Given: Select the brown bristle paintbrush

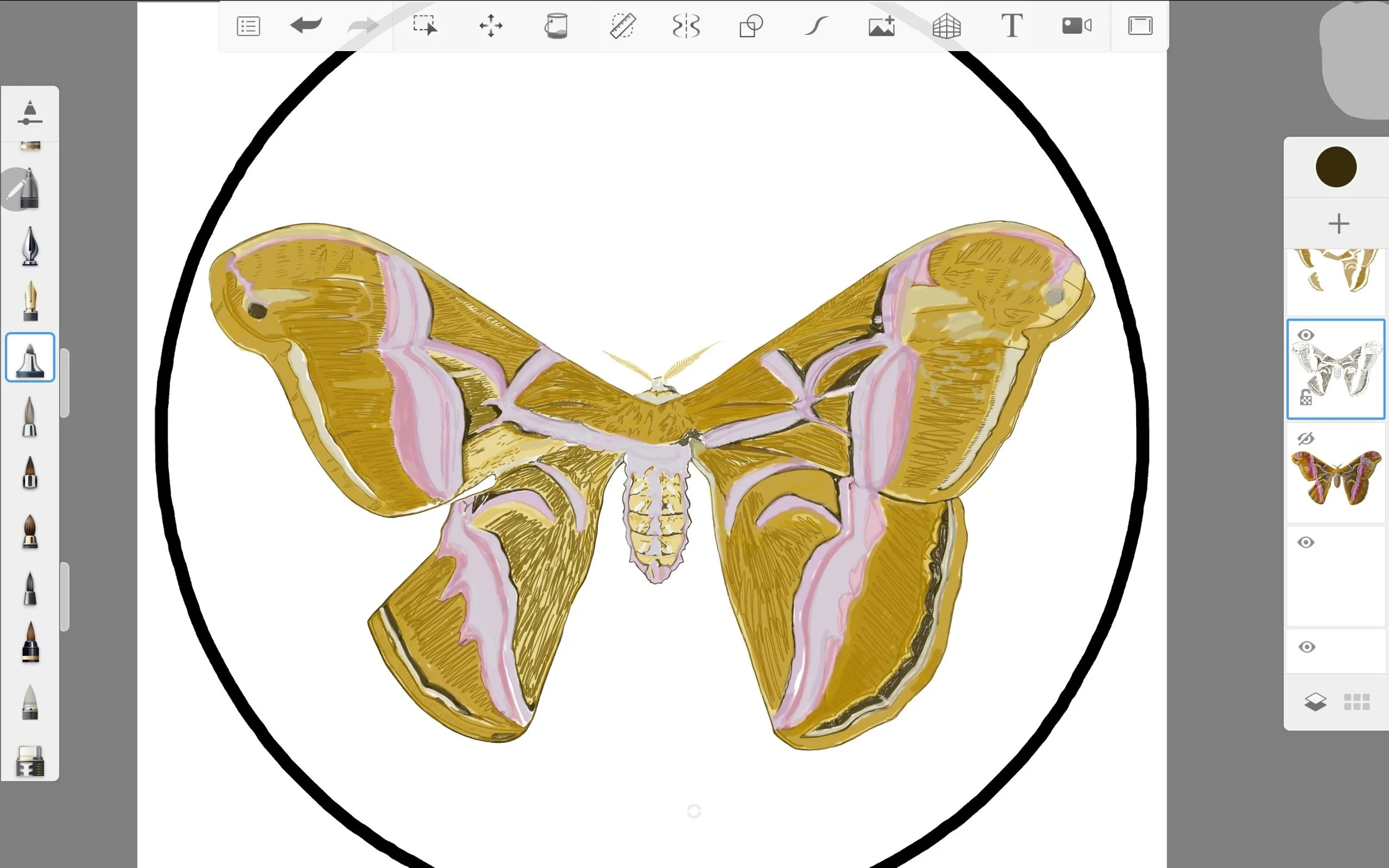Looking at the screenshot, I should coord(30,531).
